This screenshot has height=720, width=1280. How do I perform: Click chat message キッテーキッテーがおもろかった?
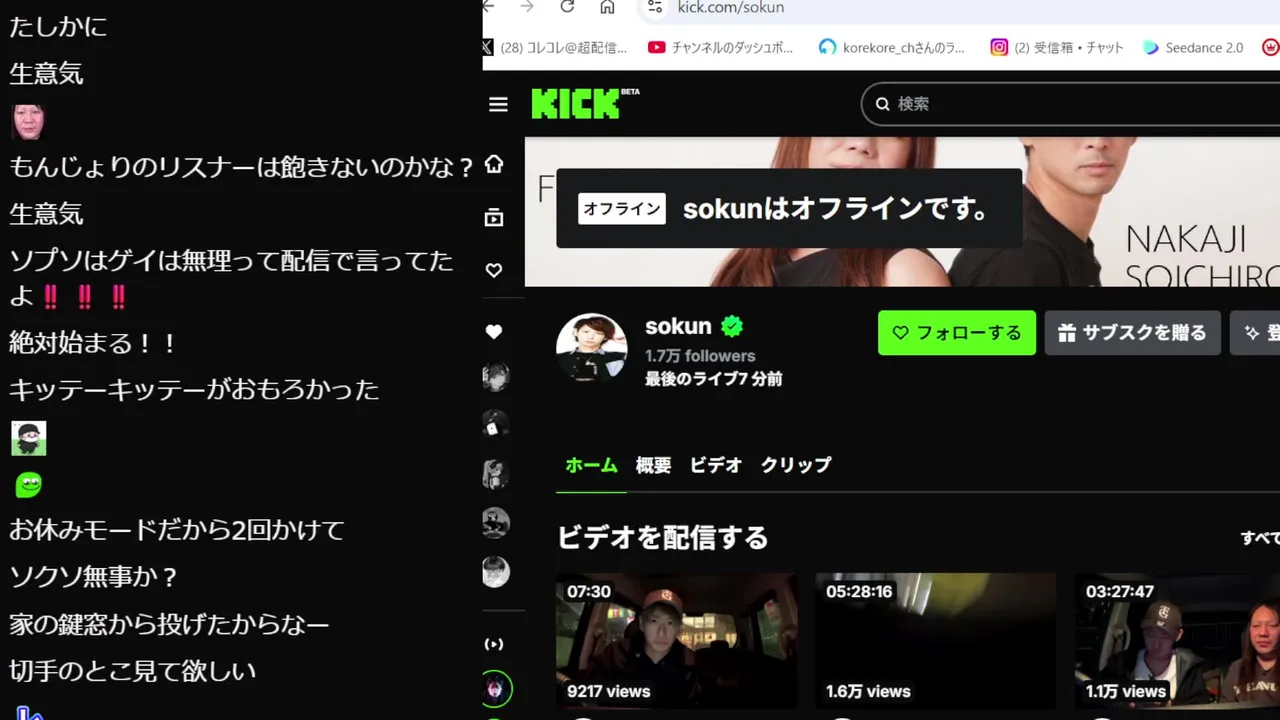194,390
